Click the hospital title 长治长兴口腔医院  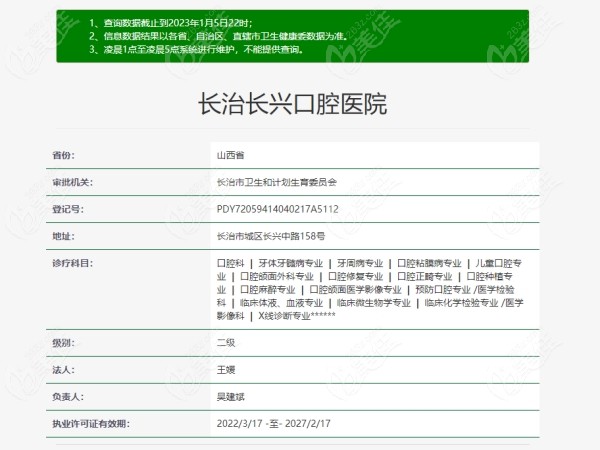293,105
